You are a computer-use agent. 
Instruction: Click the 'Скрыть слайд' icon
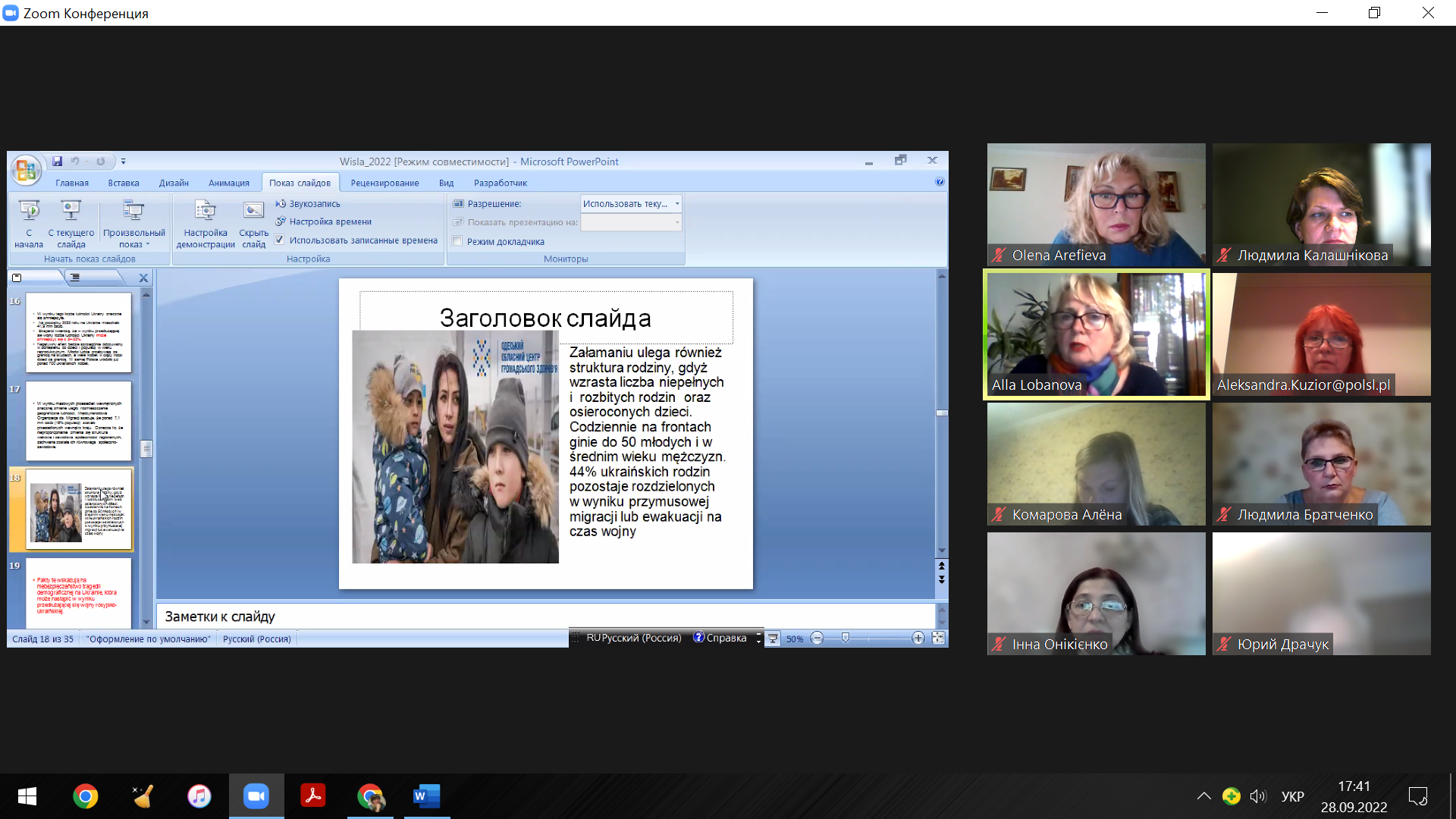point(253,212)
